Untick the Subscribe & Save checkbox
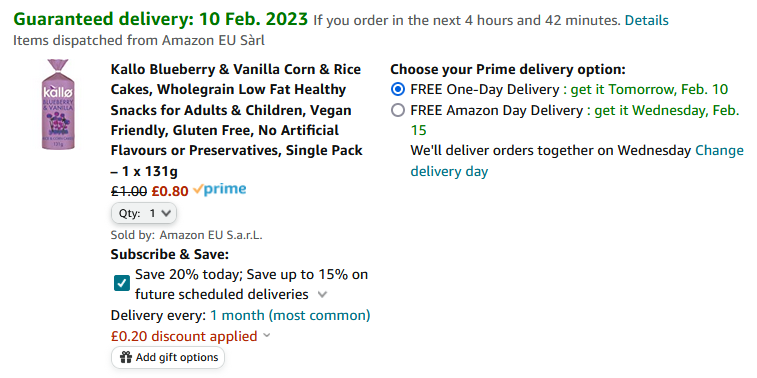Image resolution: width=757 pixels, height=378 pixels. tap(122, 283)
